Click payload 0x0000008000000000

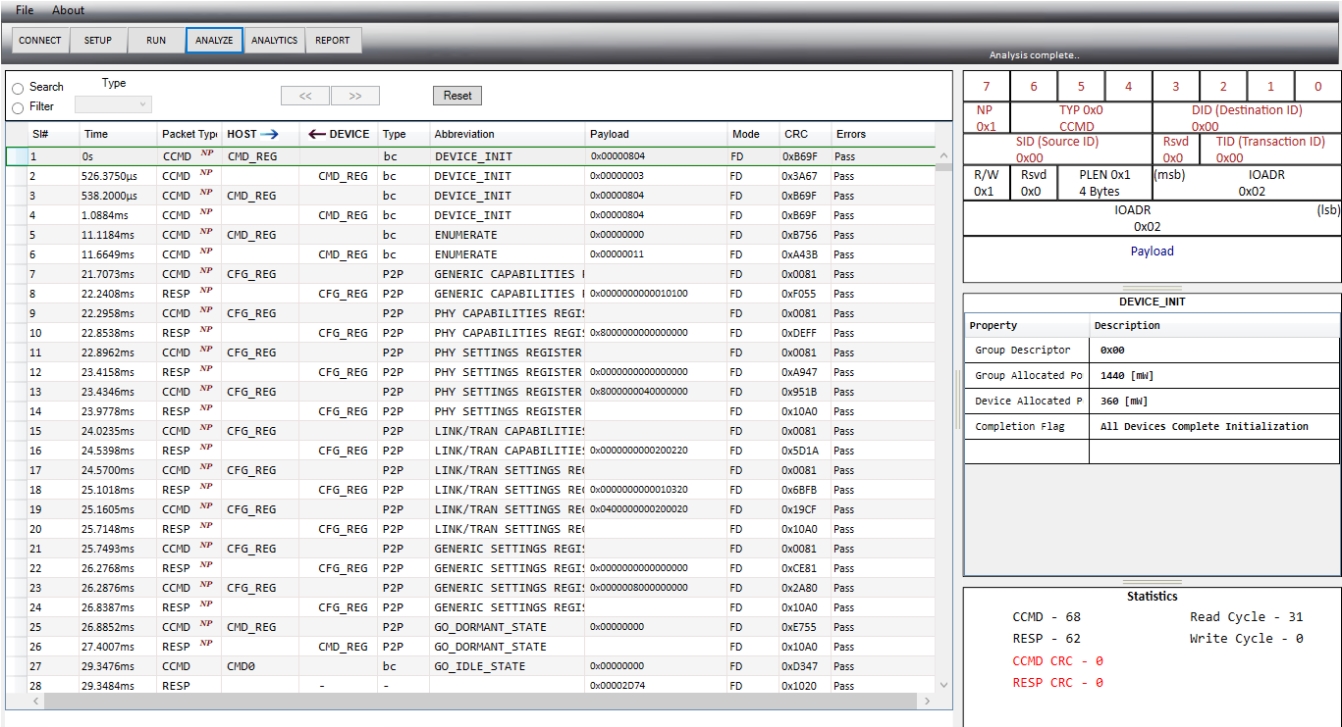coord(639,587)
